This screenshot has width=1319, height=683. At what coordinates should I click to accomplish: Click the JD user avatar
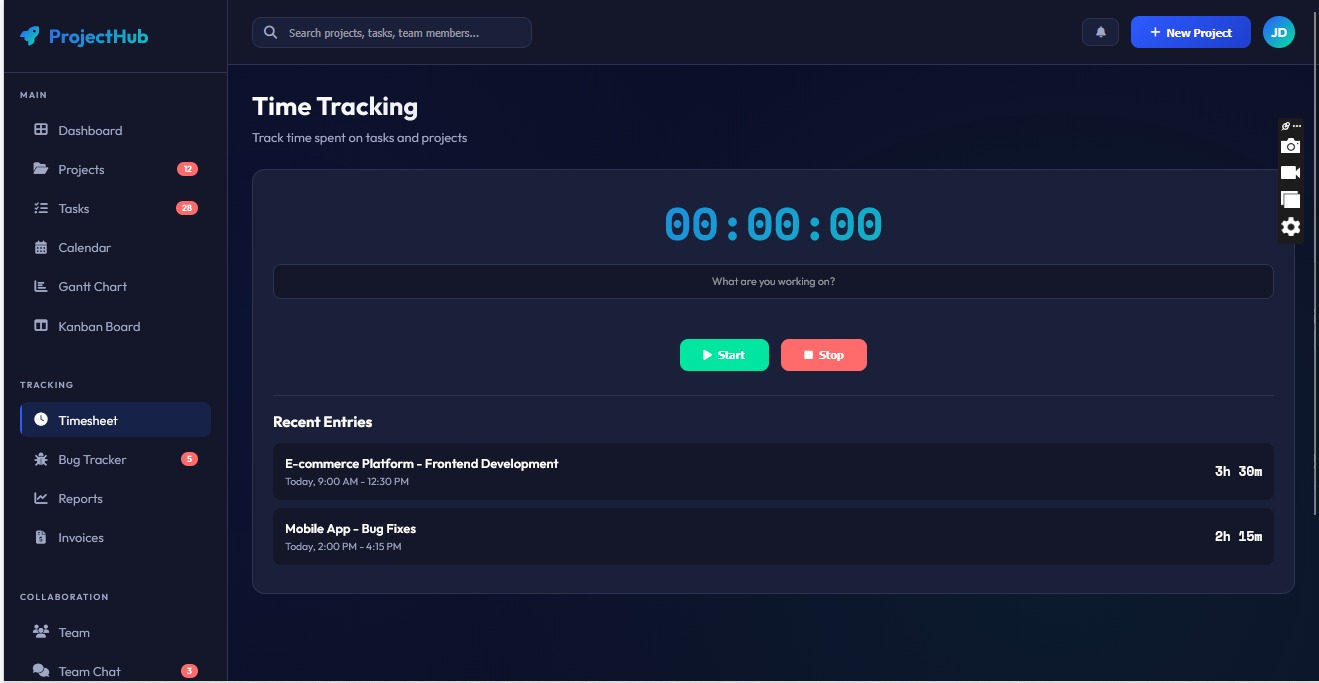pyautogui.click(x=1278, y=32)
